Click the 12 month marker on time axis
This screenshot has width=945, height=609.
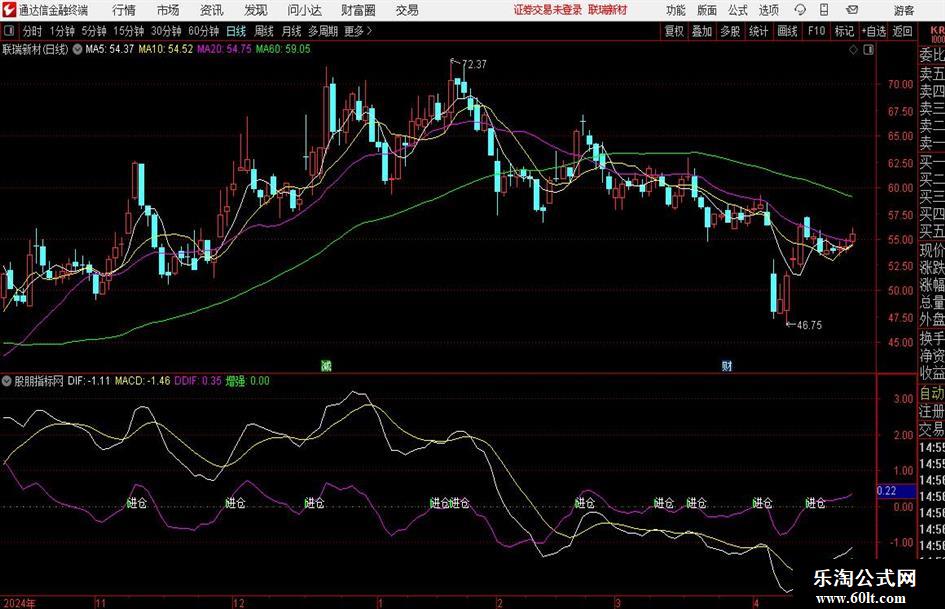pos(239,603)
